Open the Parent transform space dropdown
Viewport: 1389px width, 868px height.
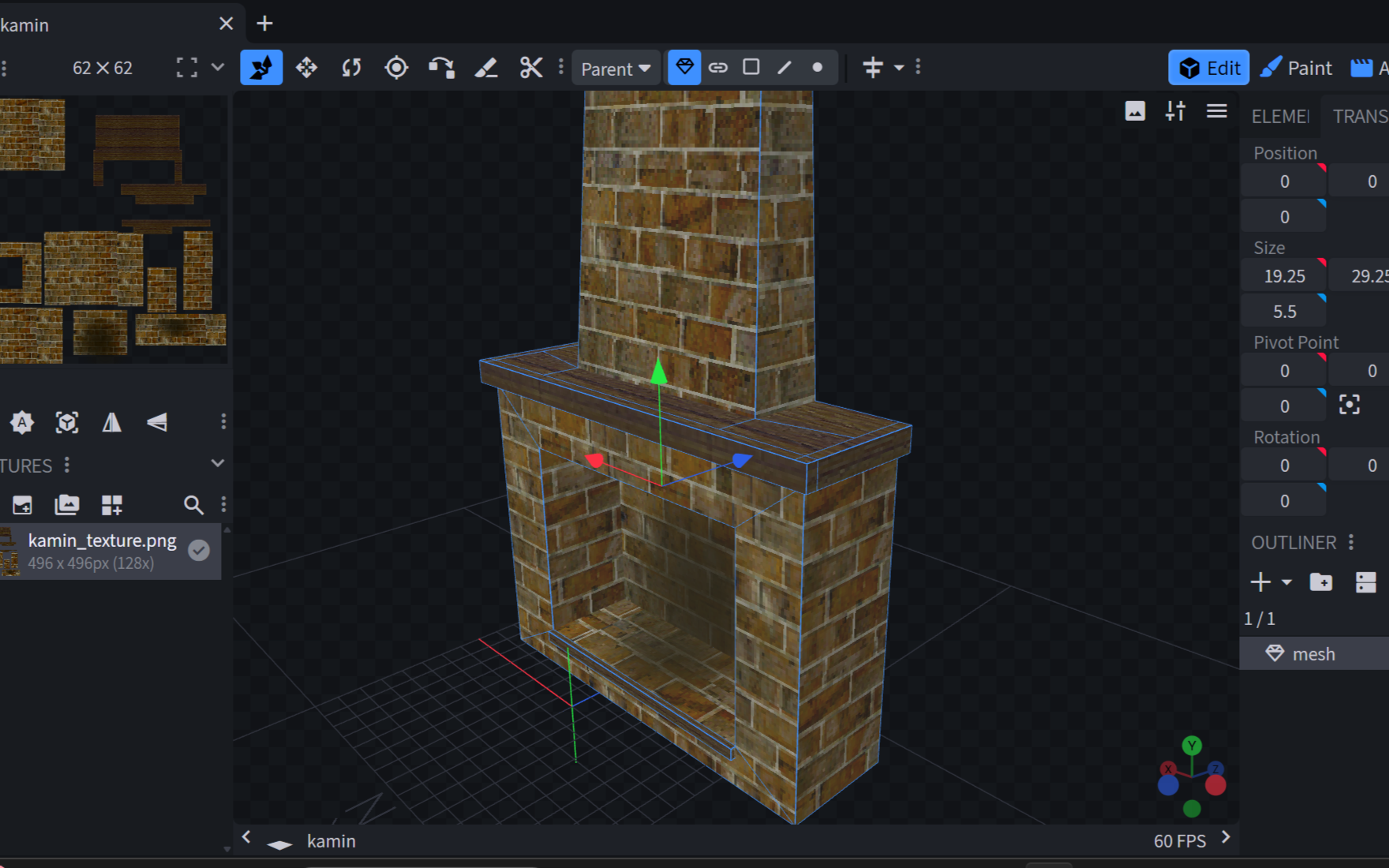coord(616,69)
